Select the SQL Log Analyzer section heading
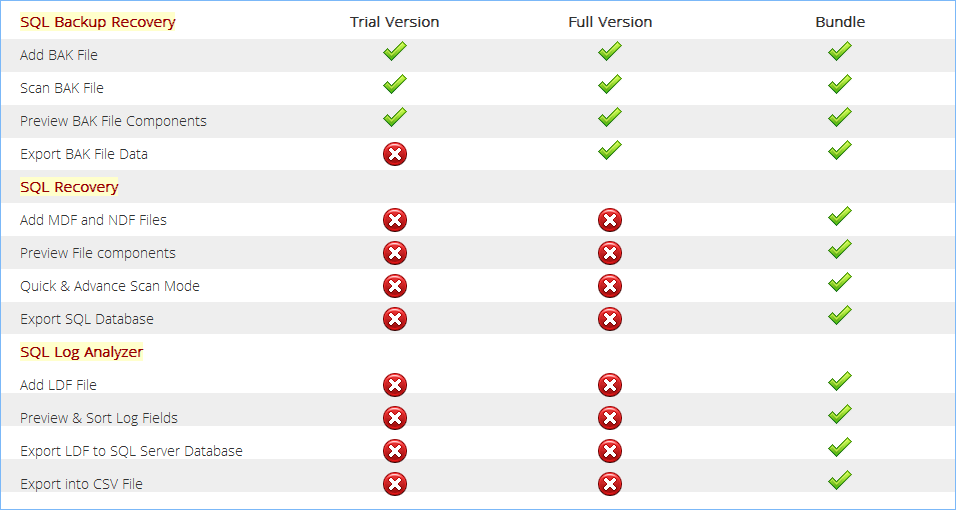Screen dimensions: 956x510 (x=81, y=352)
